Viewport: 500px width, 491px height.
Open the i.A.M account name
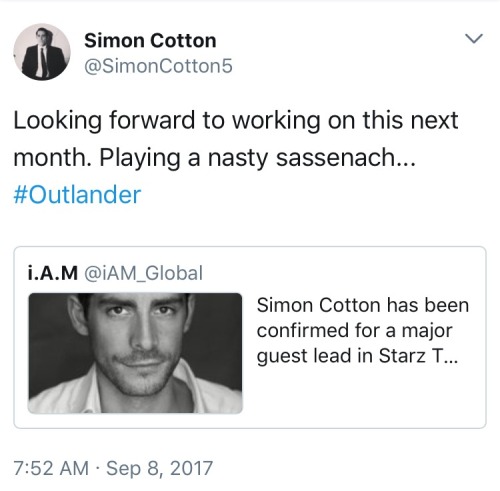click(53, 273)
